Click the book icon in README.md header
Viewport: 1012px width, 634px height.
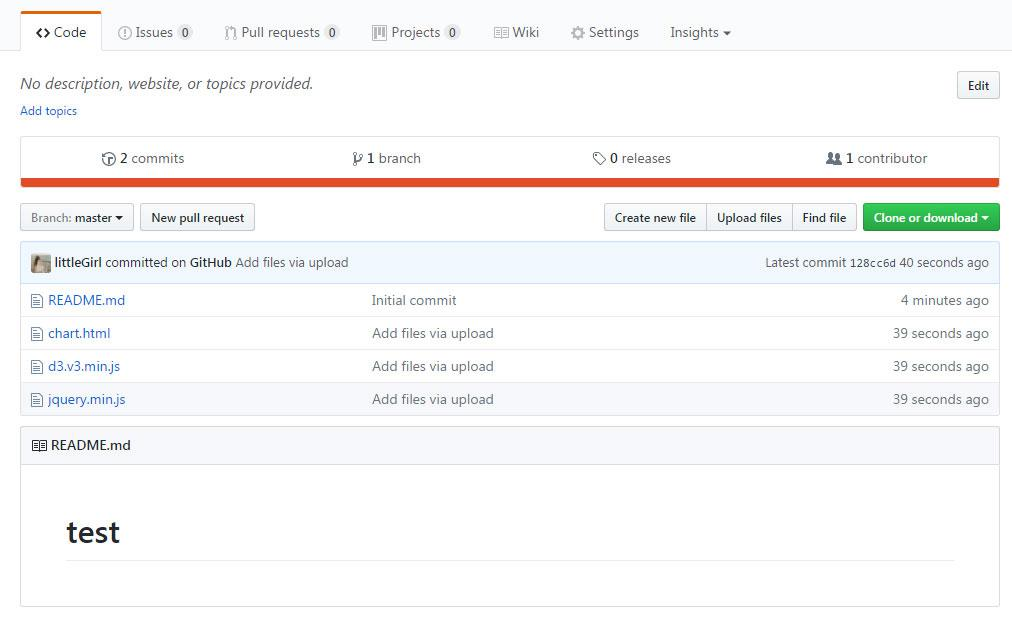(x=39, y=446)
